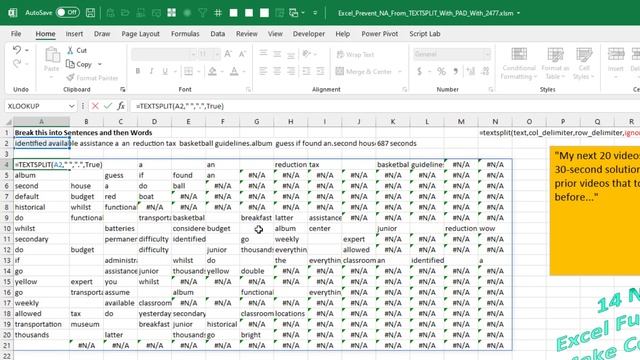Toggle the AutoSave switch
This screenshot has height=360, width=640.
coord(67,13)
